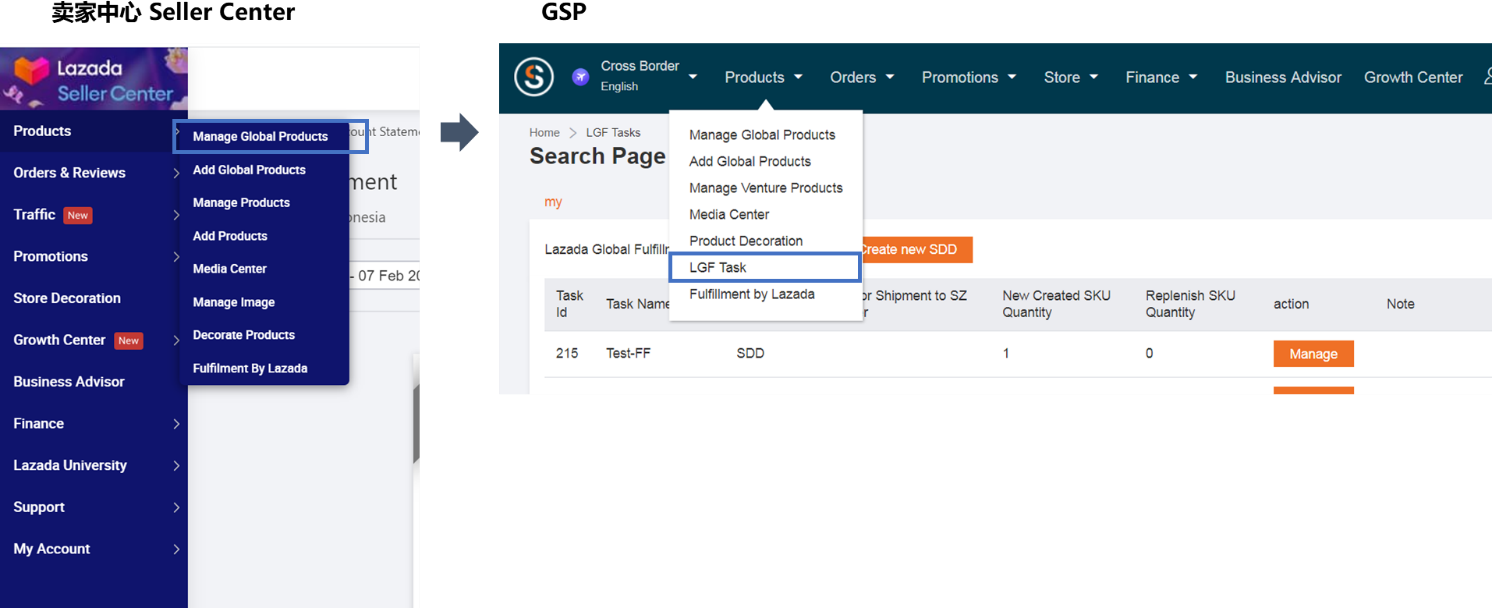Choose Add Global Products in Seller Center submenu

pyautogui.click(x=249, y=170)
